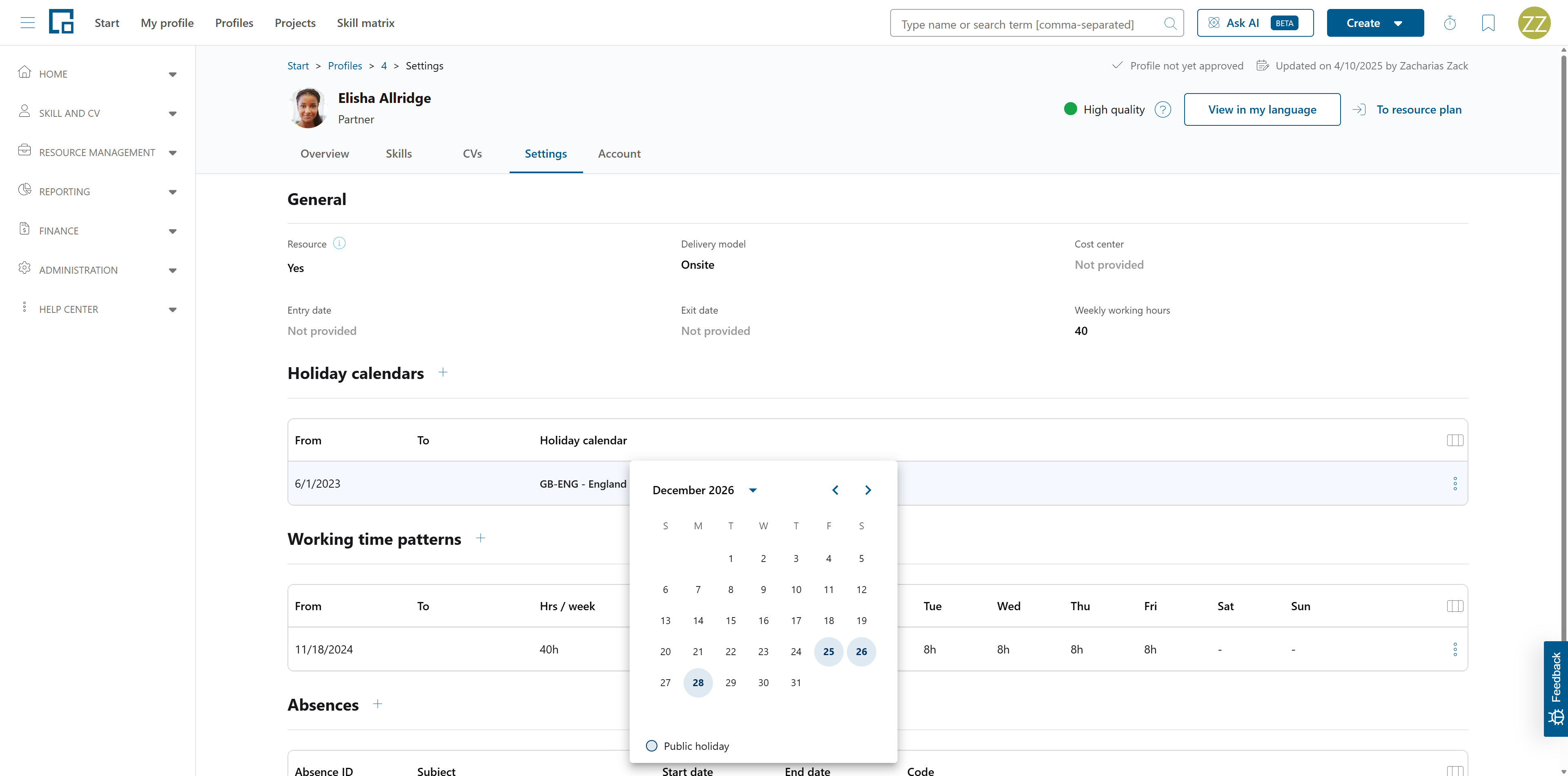The height and width of the screenshot is (776, 1568).
Task: Go to previous month in calendar
Action: pos(835,490)
